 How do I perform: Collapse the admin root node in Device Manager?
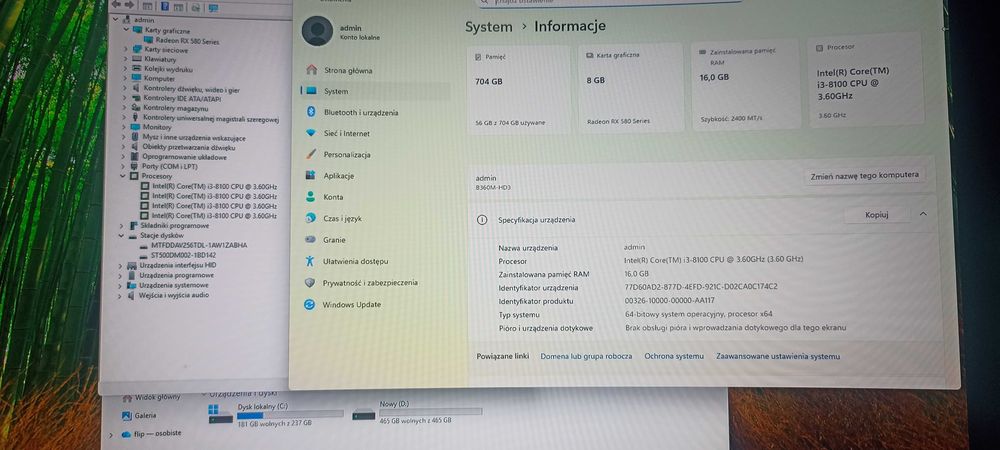click(115, 20)
